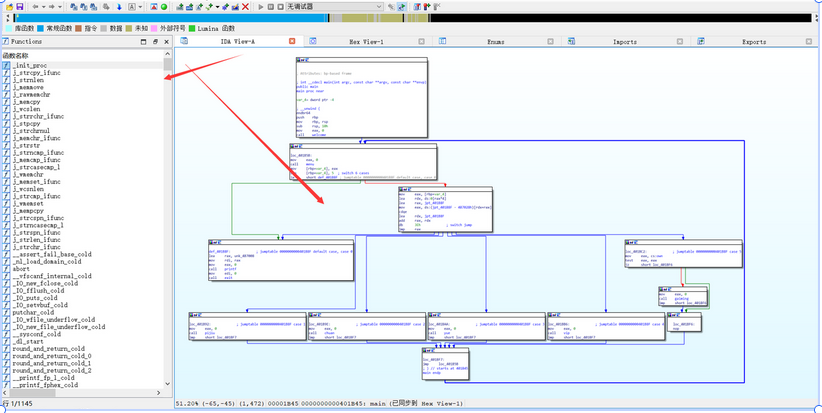Image resolution: width=822 pixels, height=413 pixels.
Task: Click the green circle toolbar icon
Action: click(x=164, y=7)
